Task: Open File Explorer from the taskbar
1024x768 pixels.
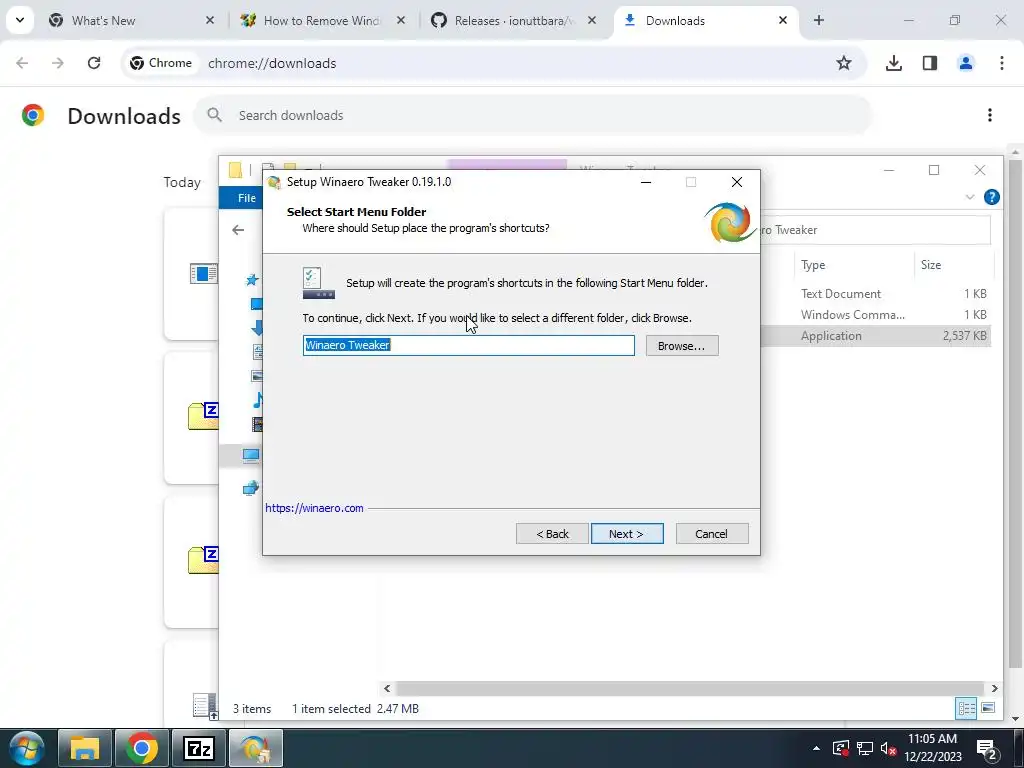Action: tap(85, 748)
